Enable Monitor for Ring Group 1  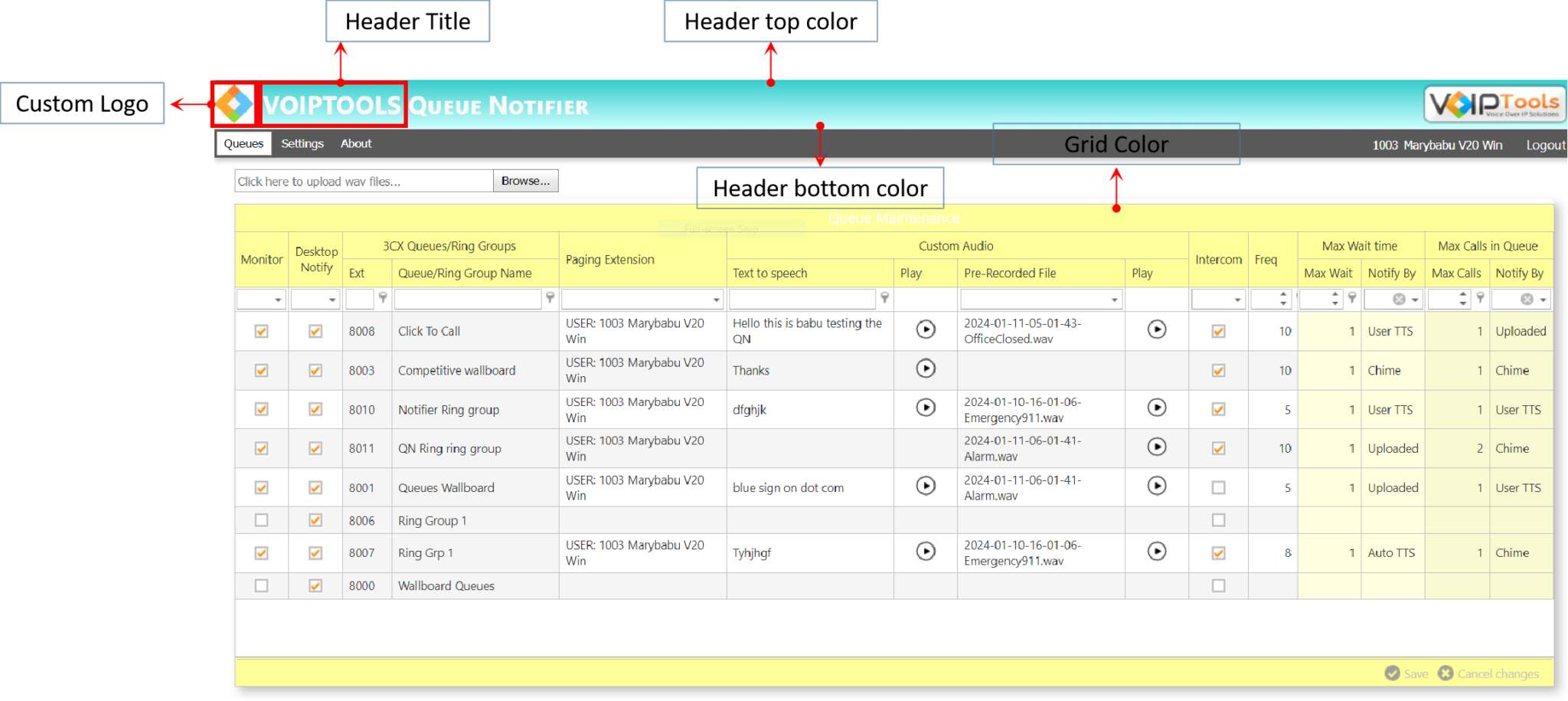[261, 519]
